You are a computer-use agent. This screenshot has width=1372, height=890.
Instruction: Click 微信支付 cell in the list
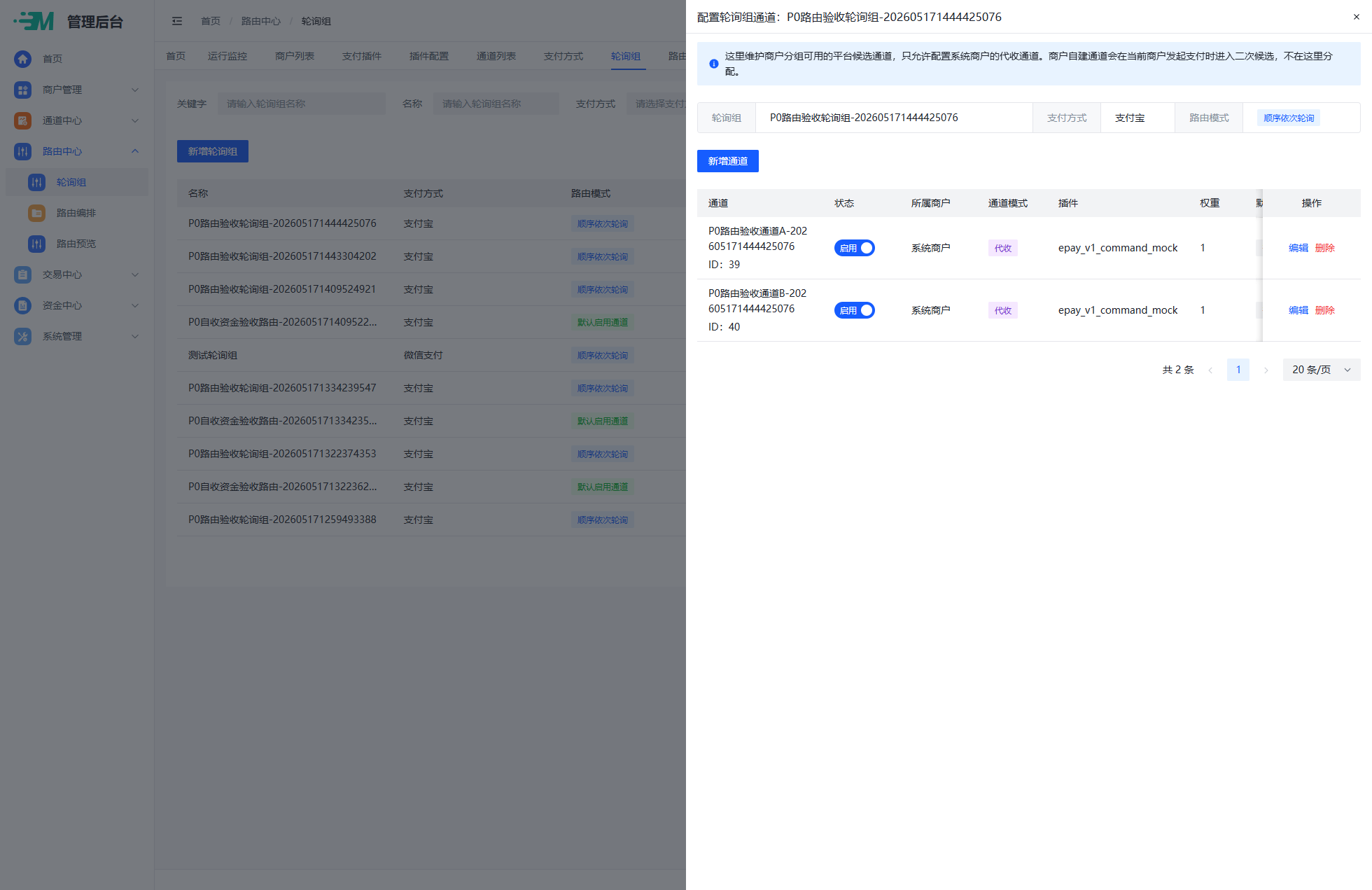423,355
